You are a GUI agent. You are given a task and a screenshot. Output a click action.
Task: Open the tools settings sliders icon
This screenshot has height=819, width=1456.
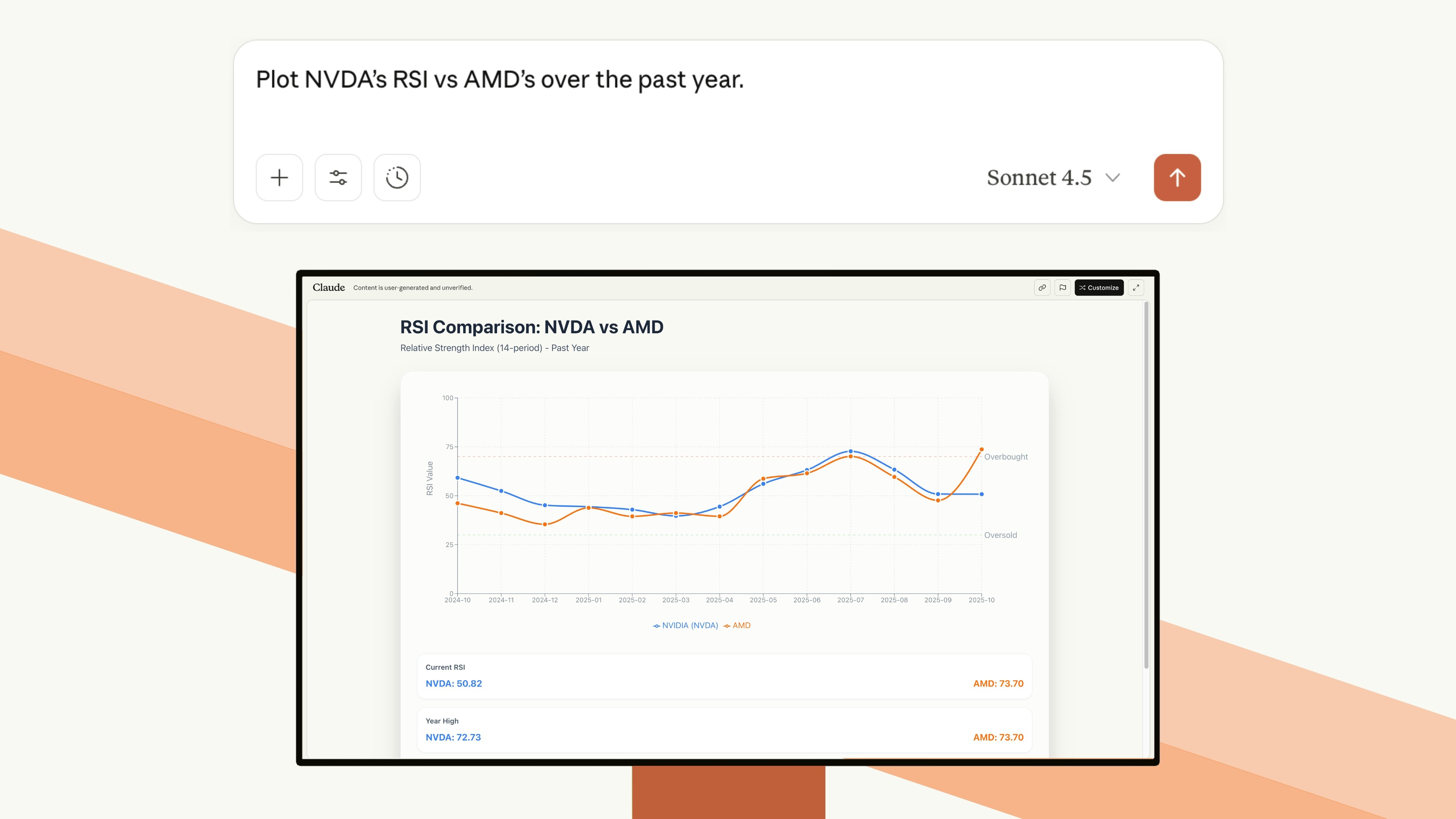tap(338, 177)
